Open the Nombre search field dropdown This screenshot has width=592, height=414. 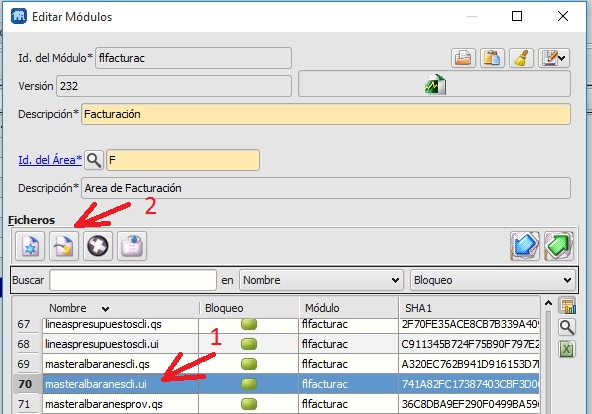click(x=321, y=280)
